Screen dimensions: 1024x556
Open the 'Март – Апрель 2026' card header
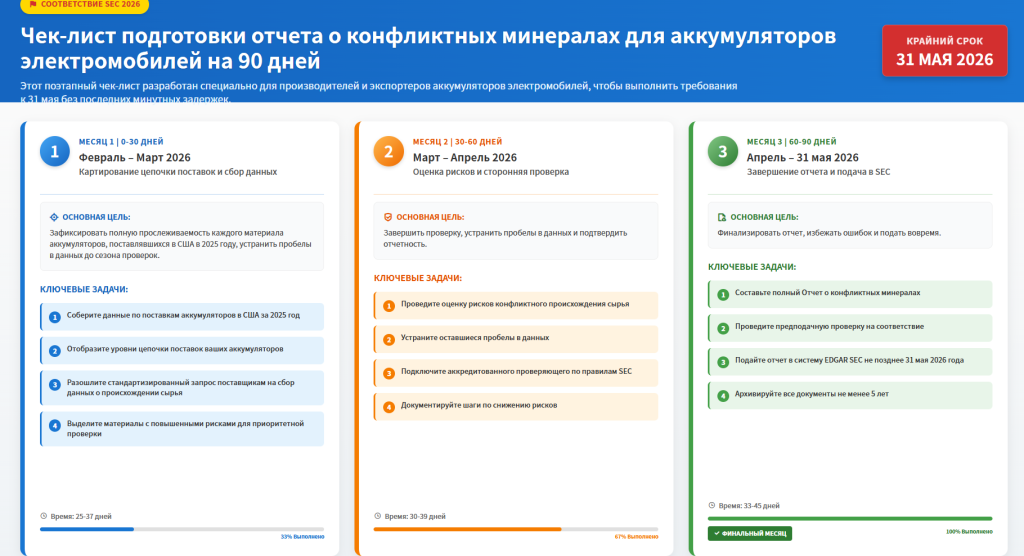(x=465, y=157)
